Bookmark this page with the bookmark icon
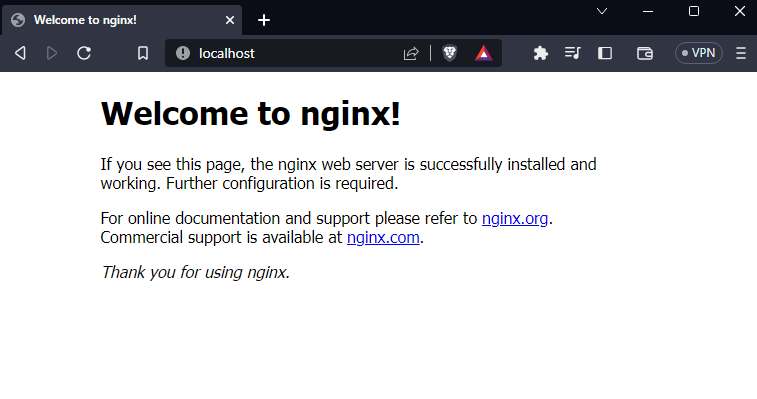Image resolution: width=757 pixels, height=399 pixels. tap(143, 53)
